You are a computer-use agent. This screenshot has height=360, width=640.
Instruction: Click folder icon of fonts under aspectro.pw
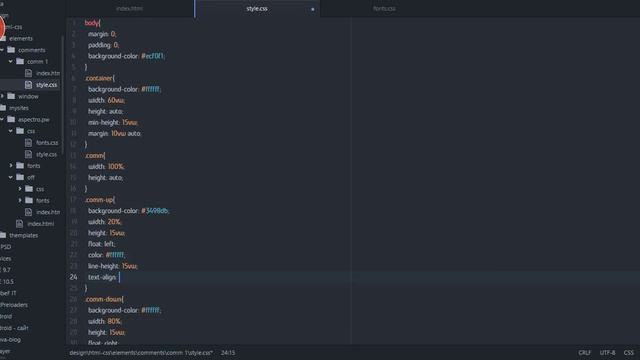(20, 165)
